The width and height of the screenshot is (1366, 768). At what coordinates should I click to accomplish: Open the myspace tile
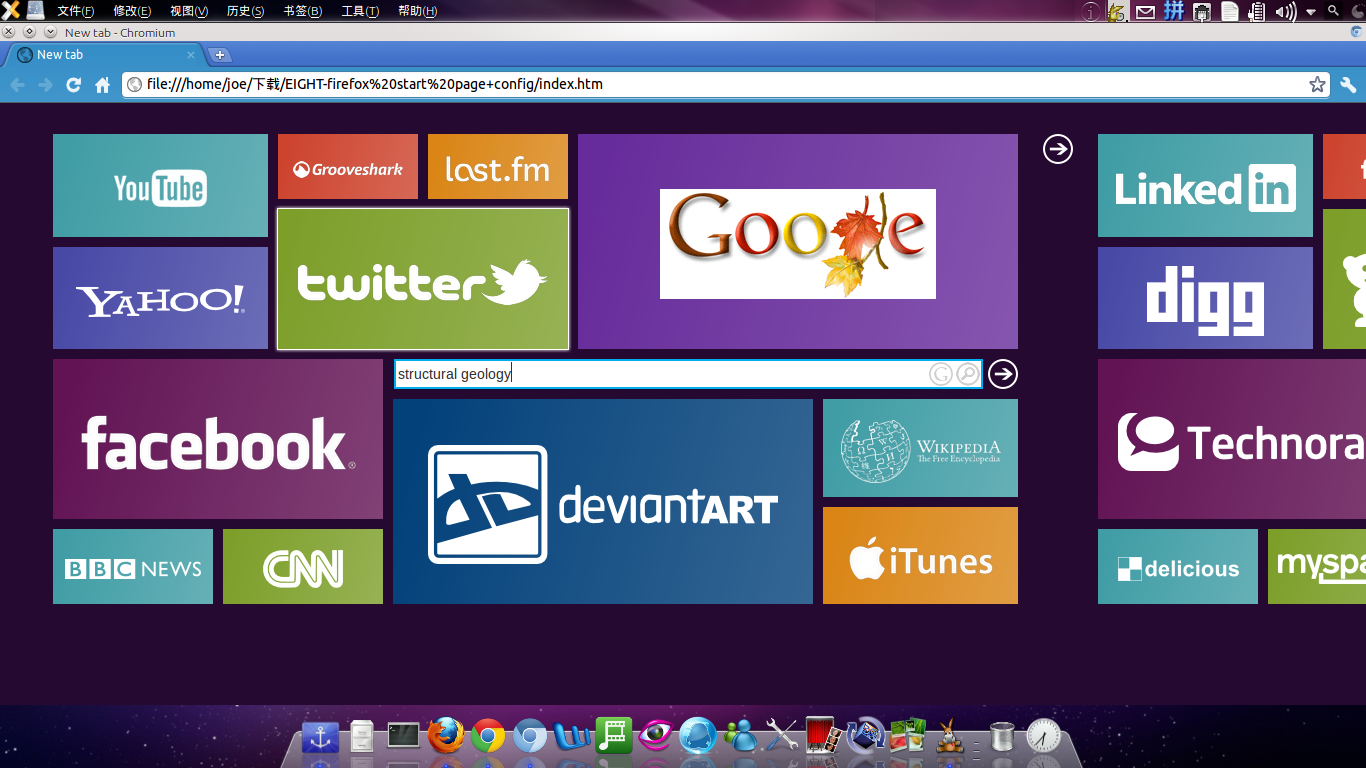1317,567
